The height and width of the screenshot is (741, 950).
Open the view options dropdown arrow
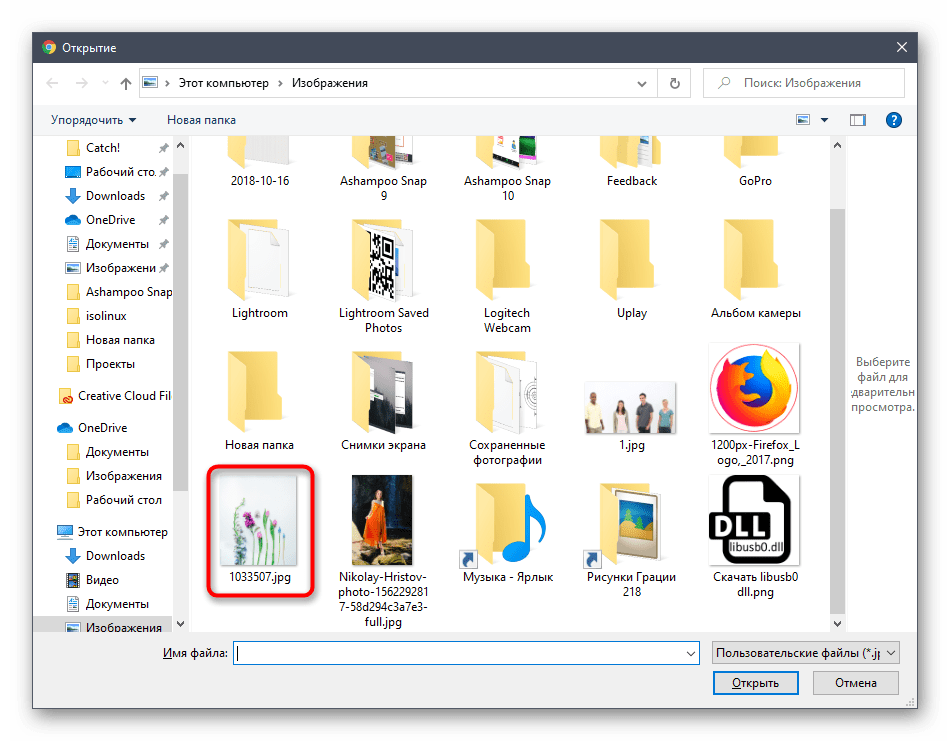[825, 120]
